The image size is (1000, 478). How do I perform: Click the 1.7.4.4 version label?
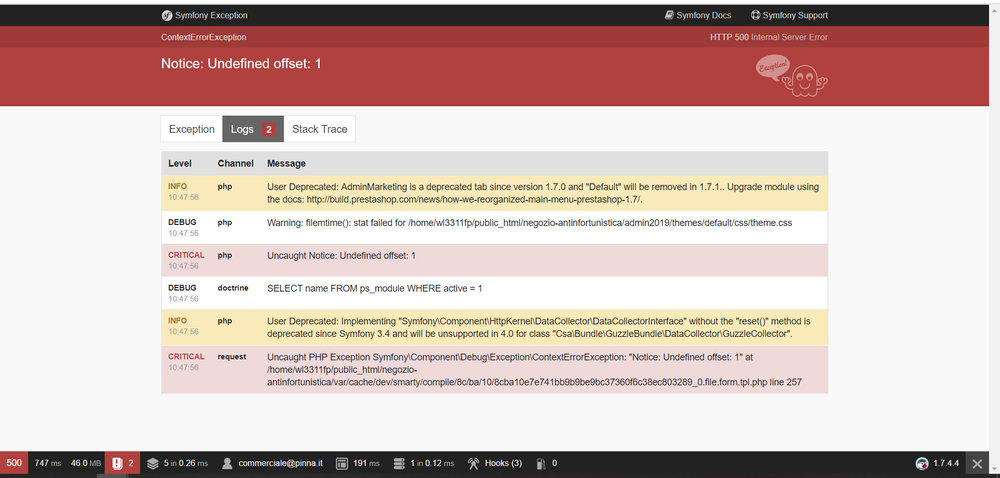pyautogui.click(x=946, y=463)
